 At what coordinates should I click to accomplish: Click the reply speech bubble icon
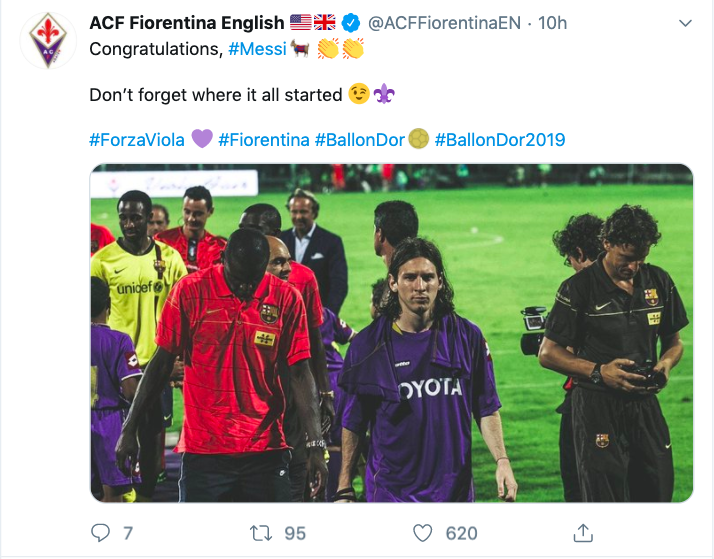pyautogui.click(x=100, y=533)
